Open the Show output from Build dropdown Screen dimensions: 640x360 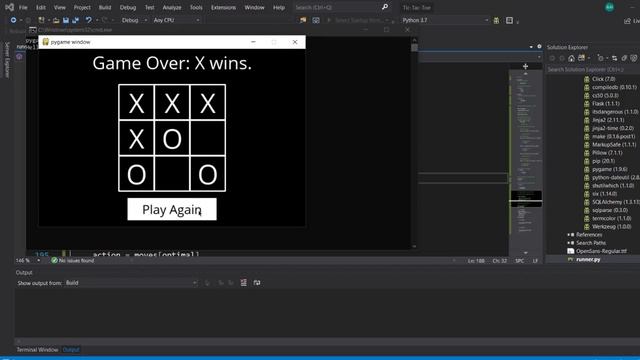pos(131,283)
